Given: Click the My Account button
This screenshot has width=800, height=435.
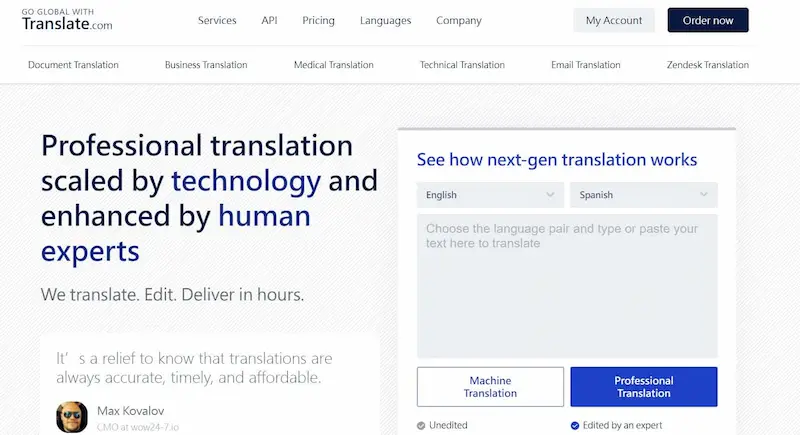Looking at the screenshot, I should (x=614, y=21).
